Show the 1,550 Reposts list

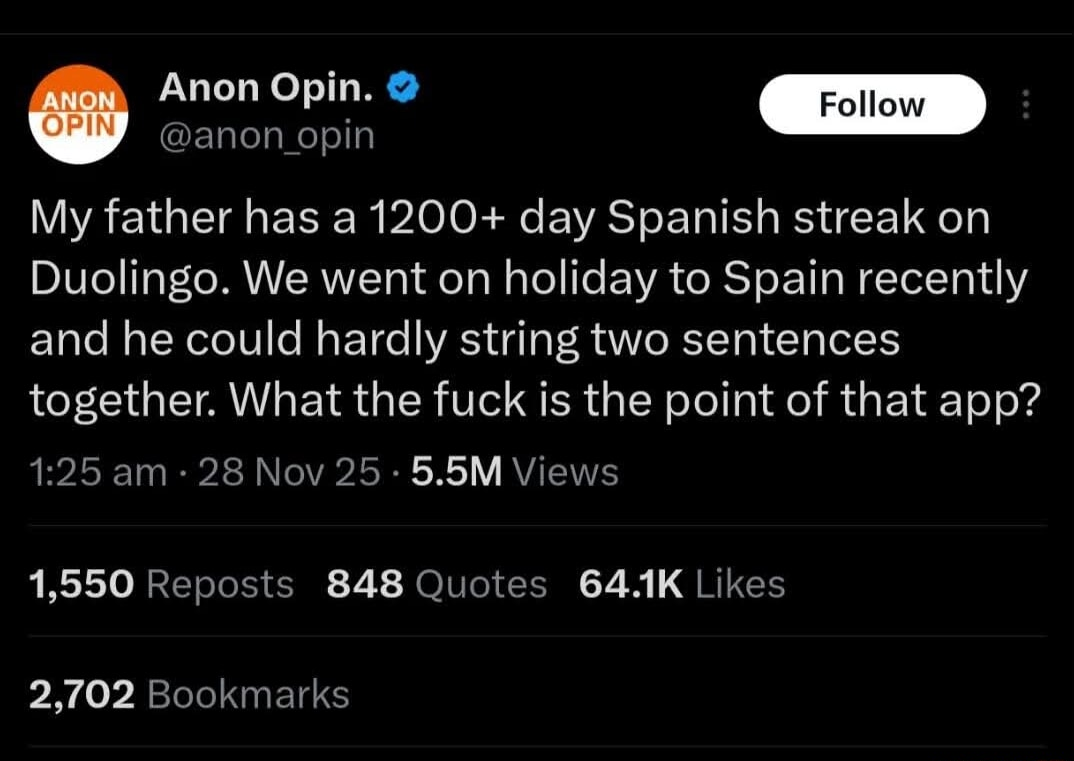click(162, 584)
